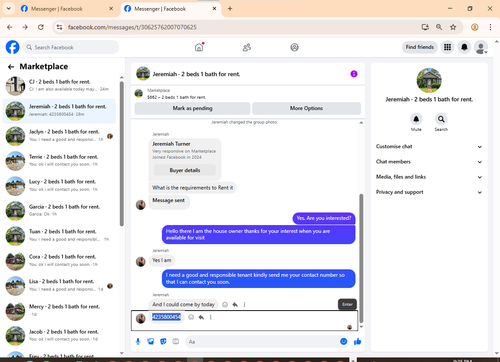500x362 pixels.
Task: Open Terrie conversation in the list
Action: 59,161
